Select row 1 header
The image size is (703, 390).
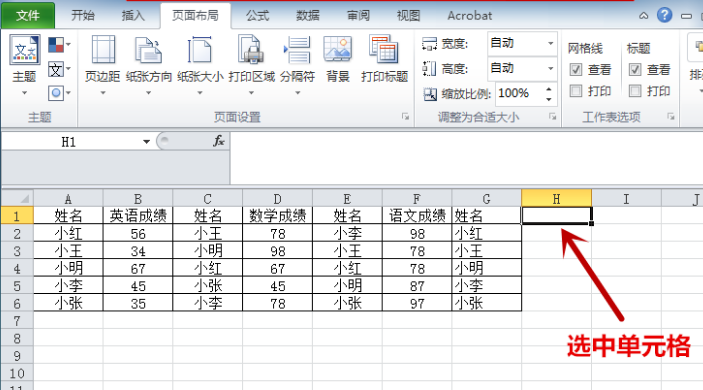coord(17,216)
